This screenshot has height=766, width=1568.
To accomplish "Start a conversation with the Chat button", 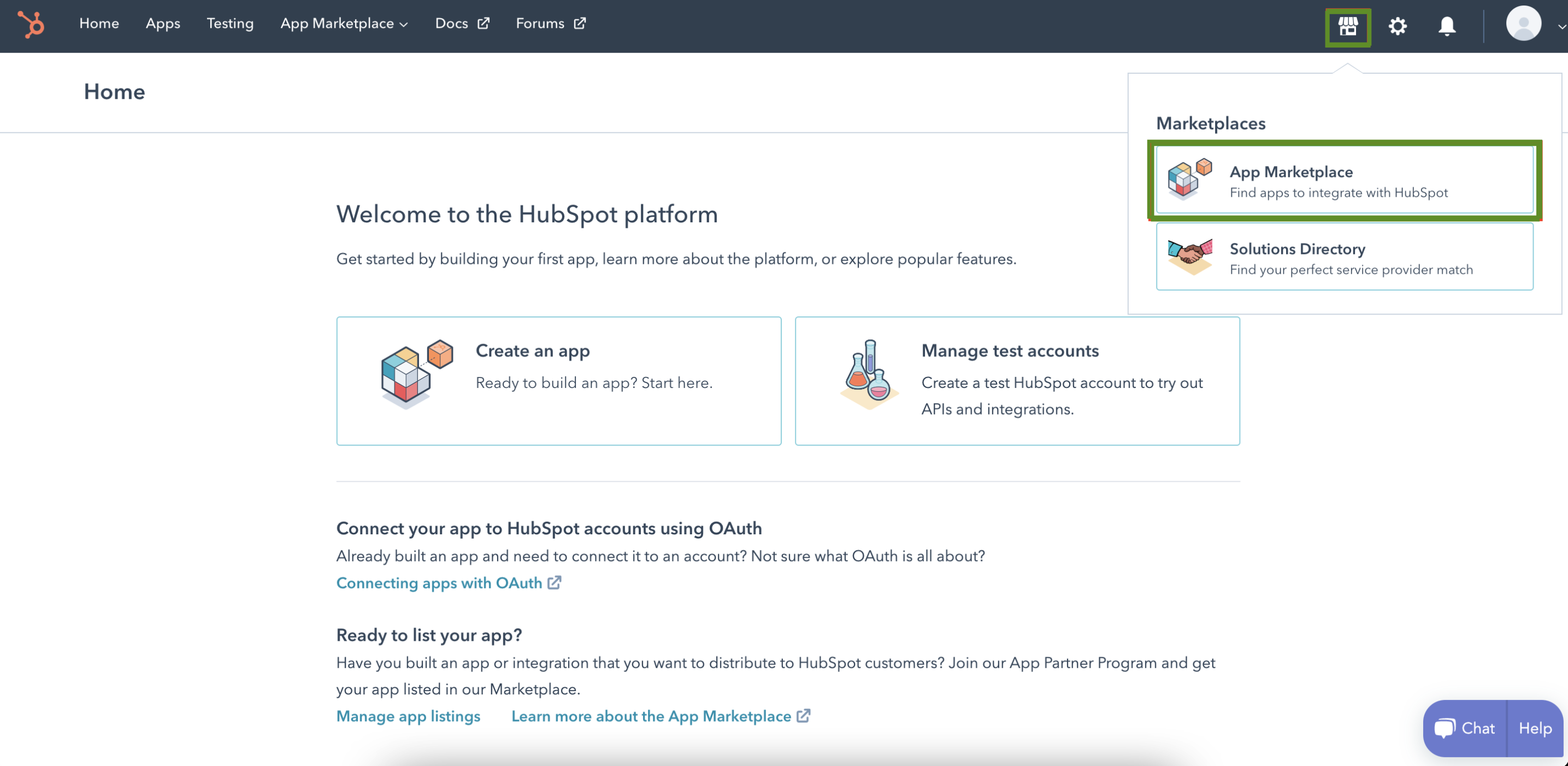I will (1465, 728).
